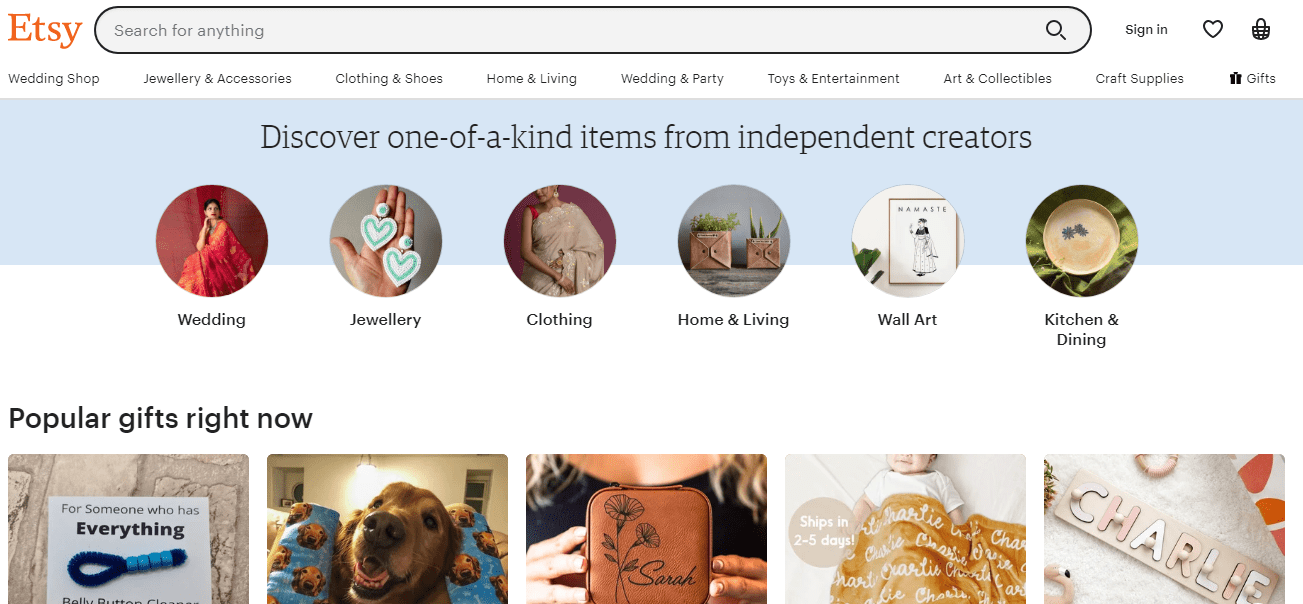
Task: Click the Clothing category label
Action: click(x=559, y=320)
